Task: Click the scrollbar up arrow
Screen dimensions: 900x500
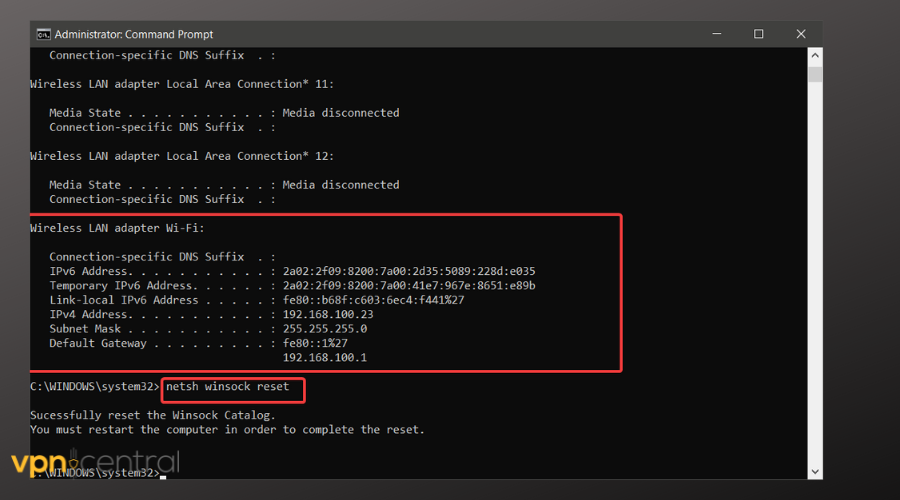Action: (815, 57)
